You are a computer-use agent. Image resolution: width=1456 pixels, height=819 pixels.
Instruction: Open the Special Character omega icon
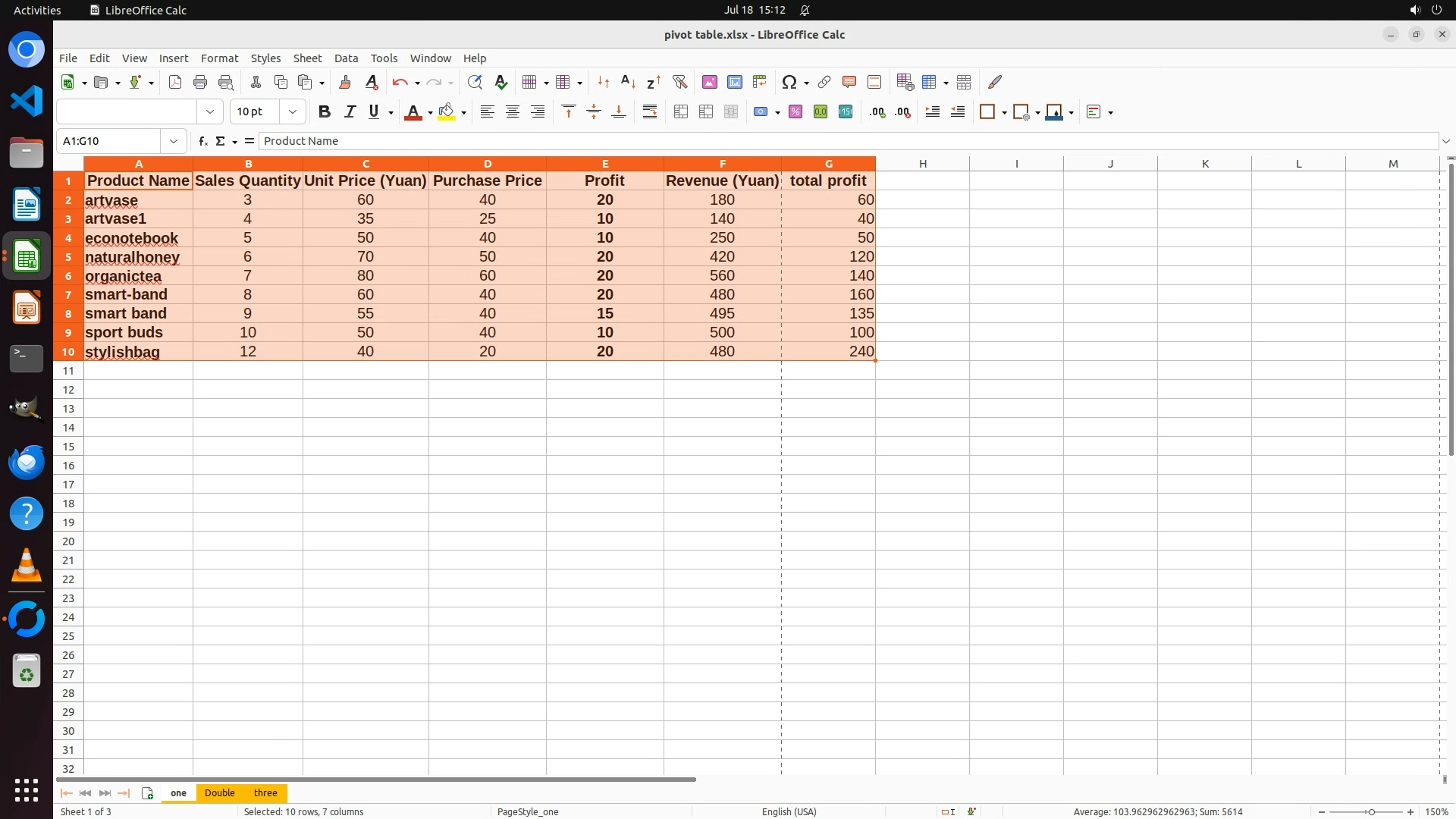click(789, 82)
